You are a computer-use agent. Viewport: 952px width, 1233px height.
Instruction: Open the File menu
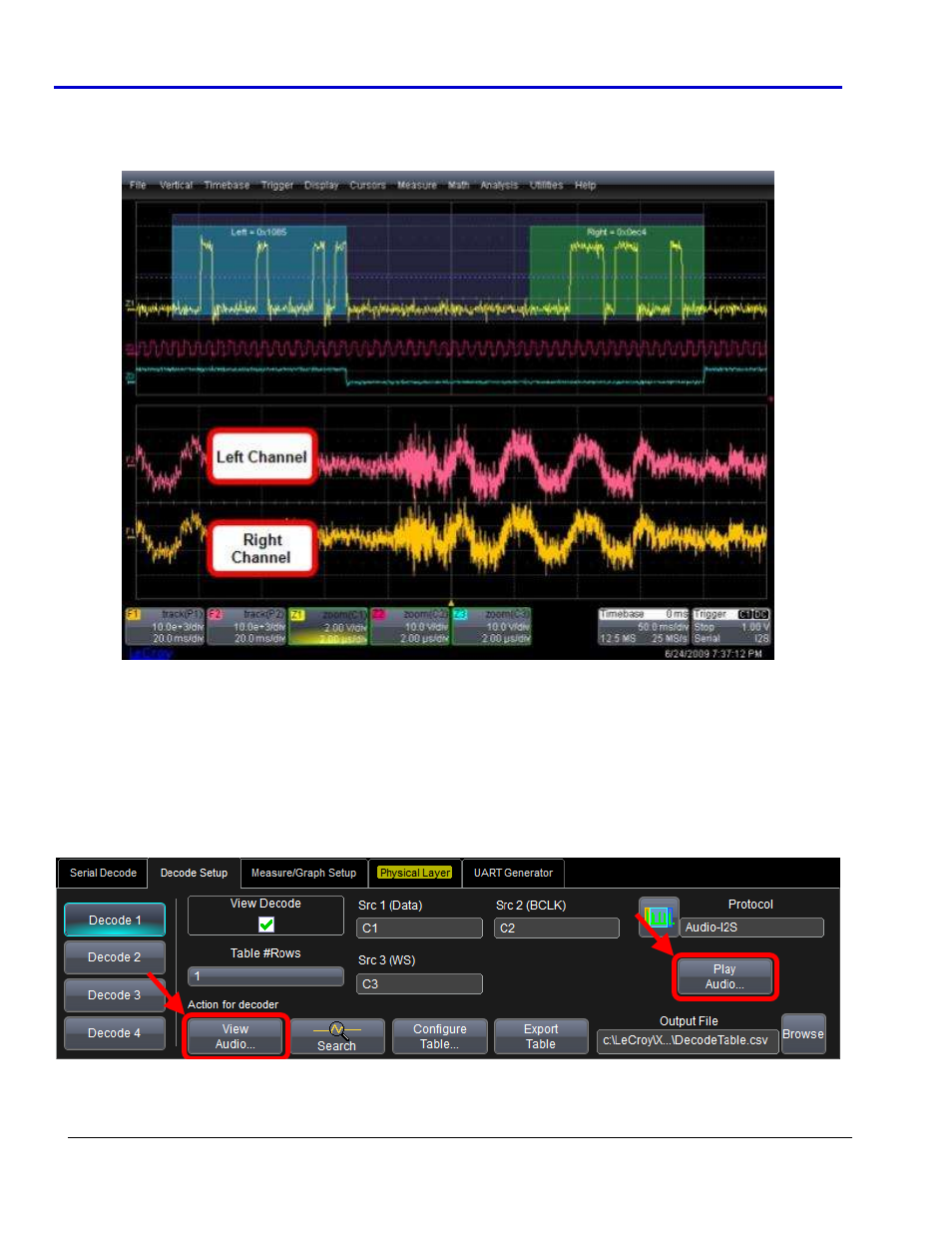coord(138,186)
